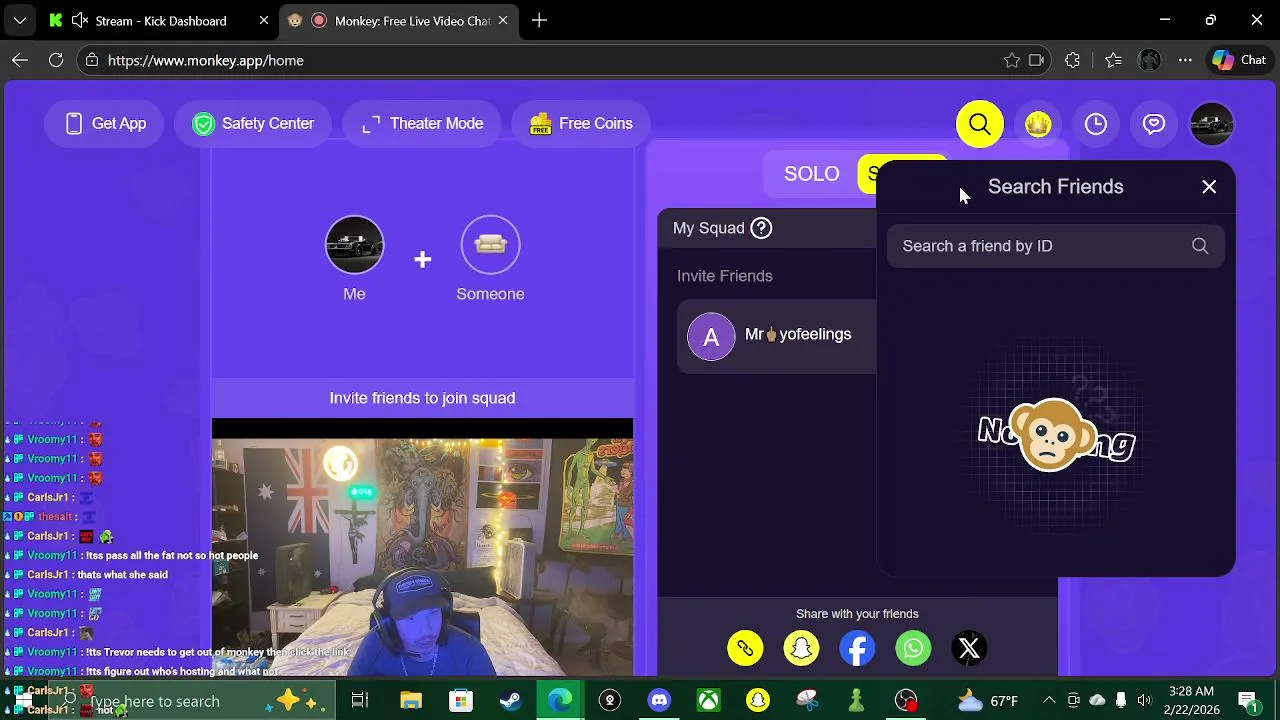1280x720 pixels.
Task: Share via the X icon
Action: point(969,649)
